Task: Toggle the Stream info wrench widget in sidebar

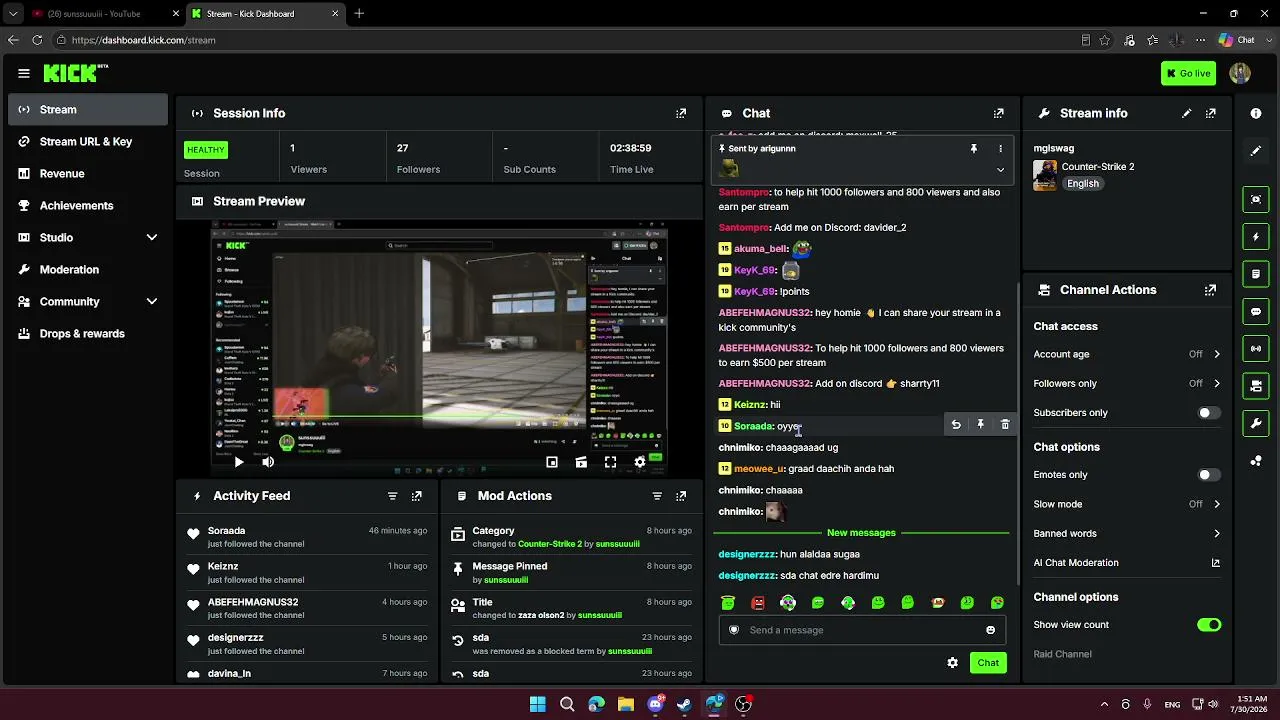Action: pyautogui.click(x=1256, y=423)
